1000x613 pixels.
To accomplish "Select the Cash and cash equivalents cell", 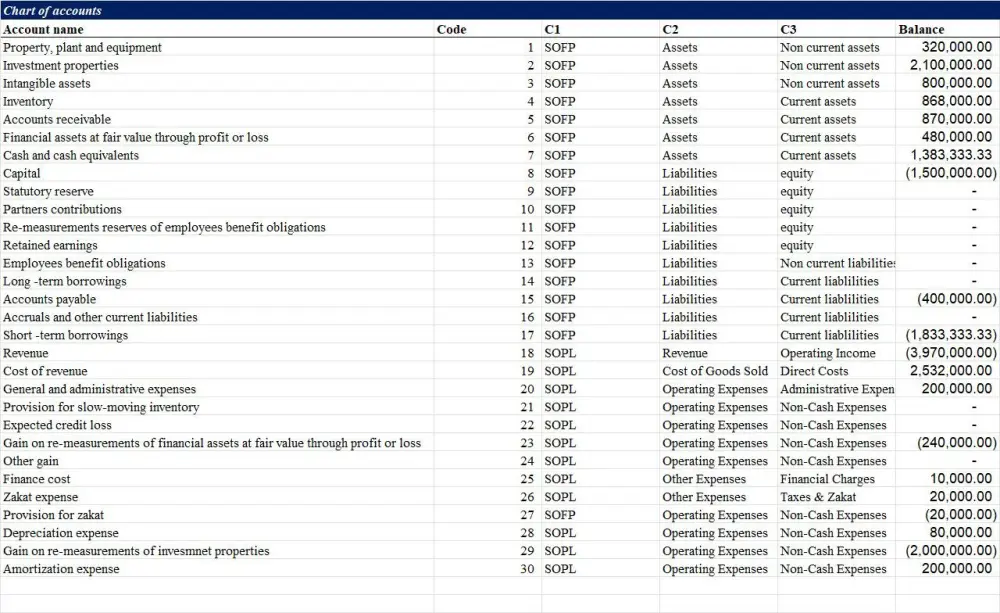I will point(71,155).
